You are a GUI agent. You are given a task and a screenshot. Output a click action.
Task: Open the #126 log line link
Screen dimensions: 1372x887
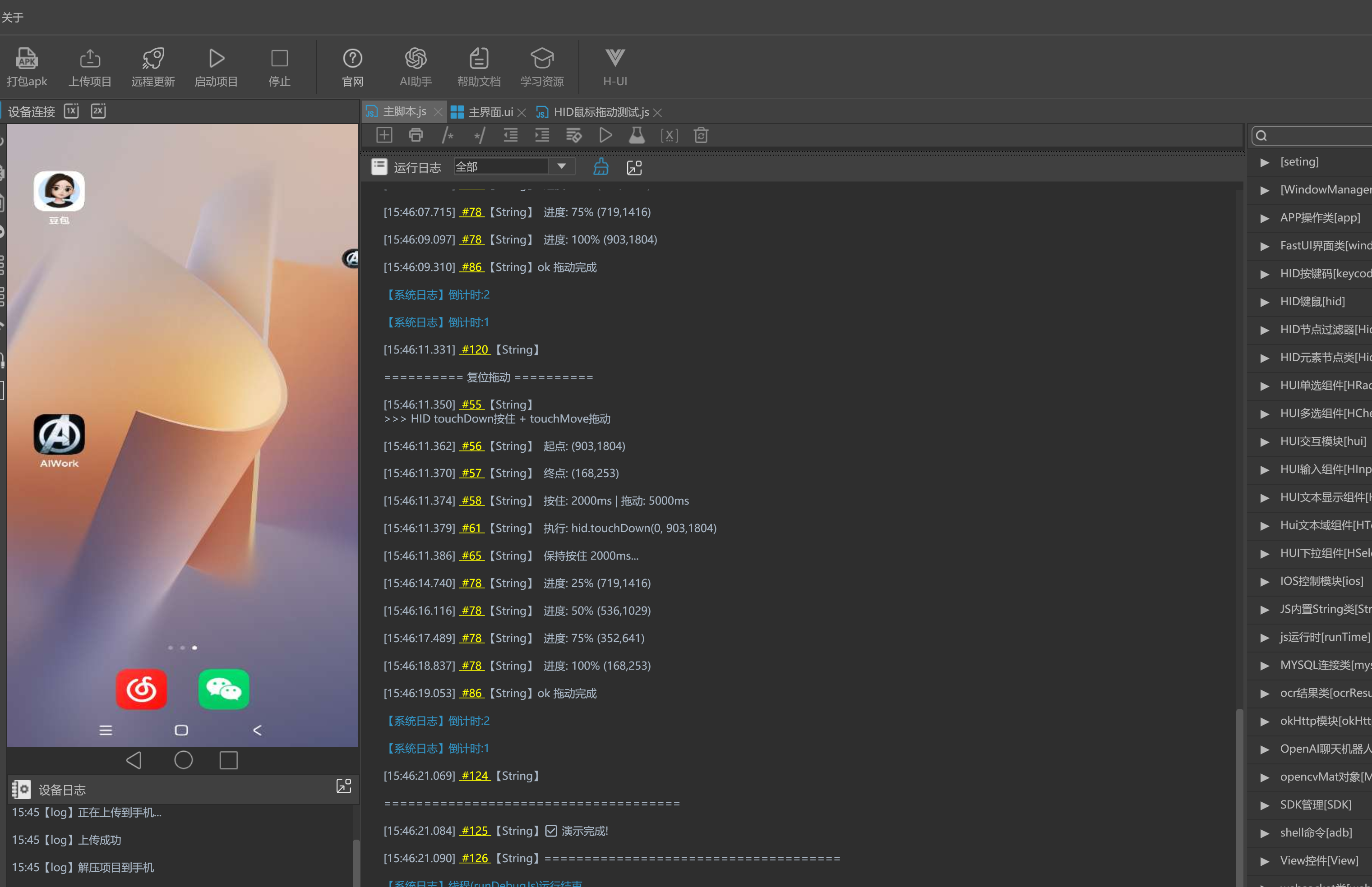coord(475,858)
